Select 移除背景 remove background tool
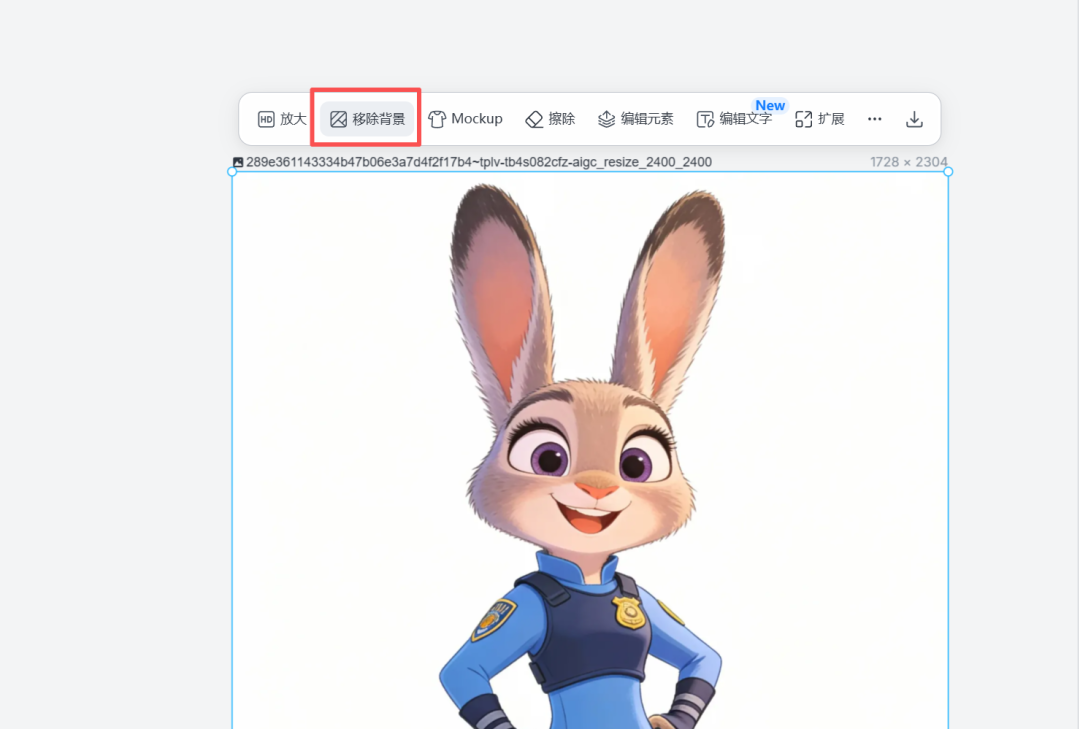 pyautogui.click(x=367, y=119)
